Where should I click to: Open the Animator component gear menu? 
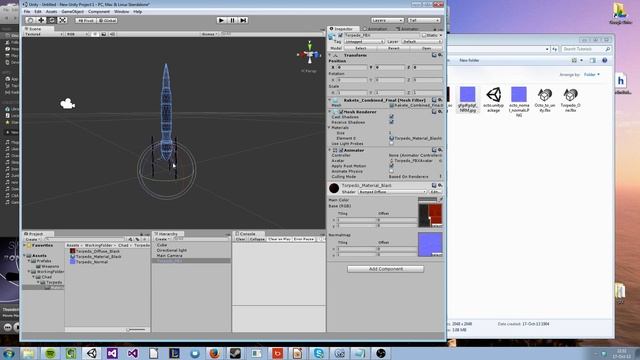coord(440,150)
